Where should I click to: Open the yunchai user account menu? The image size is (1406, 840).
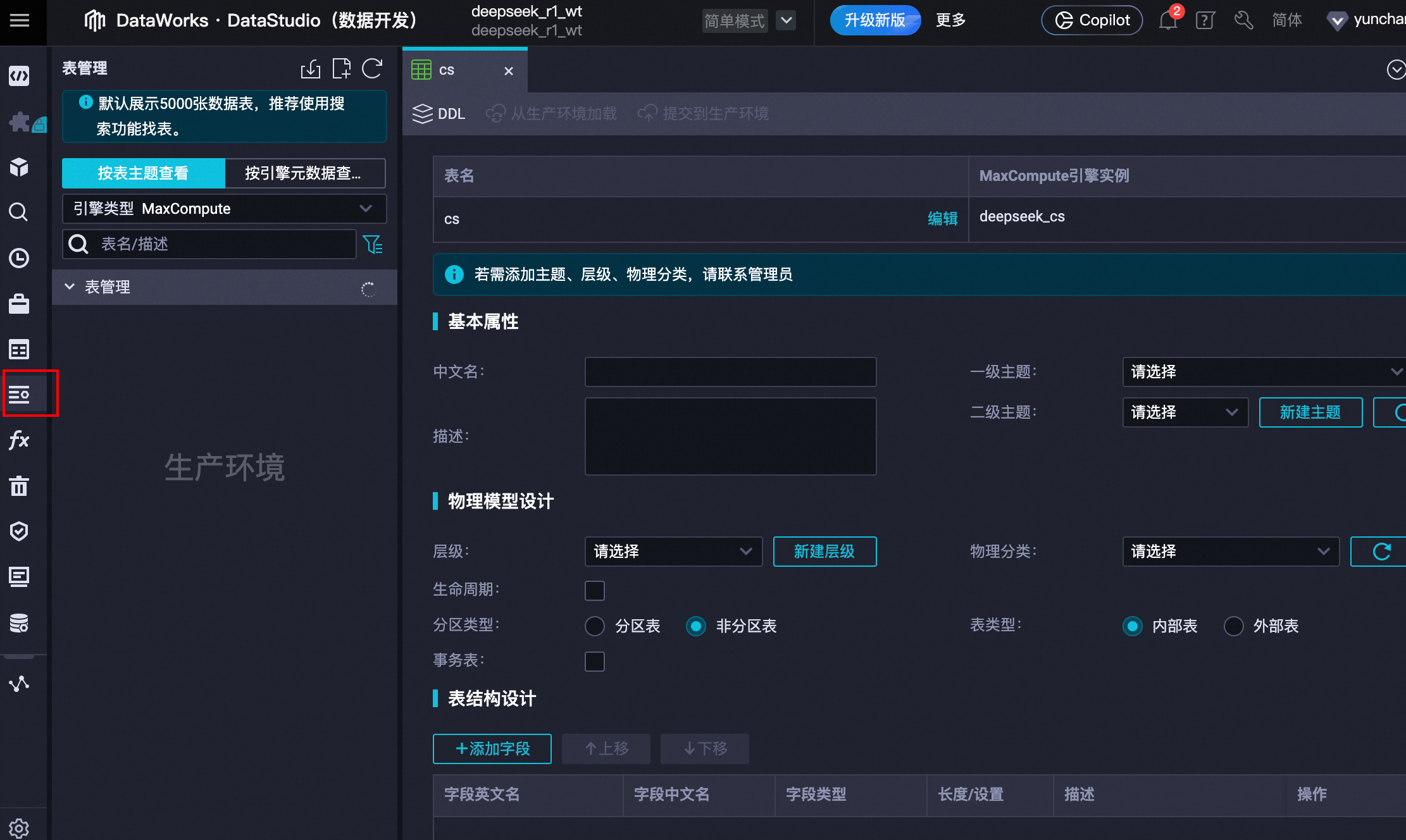(x=1367, y=20)
